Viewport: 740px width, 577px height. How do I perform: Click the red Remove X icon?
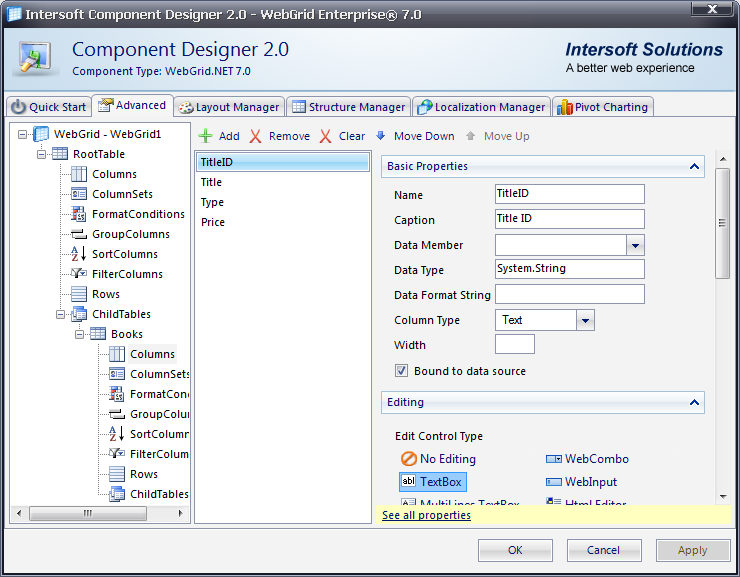[x=256, y=136]
